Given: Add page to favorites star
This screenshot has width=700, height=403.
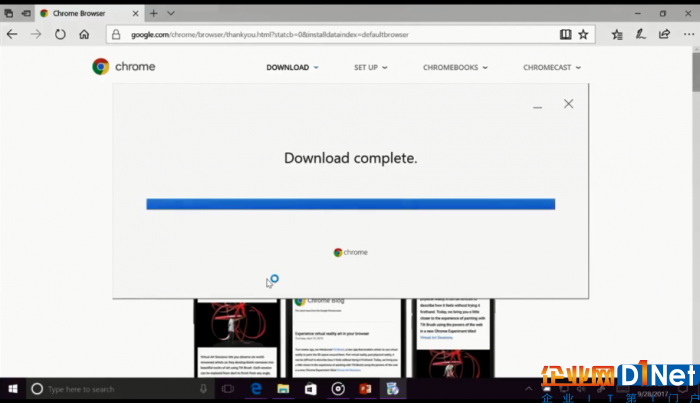Looking at the screenshot, I should 583,34.
